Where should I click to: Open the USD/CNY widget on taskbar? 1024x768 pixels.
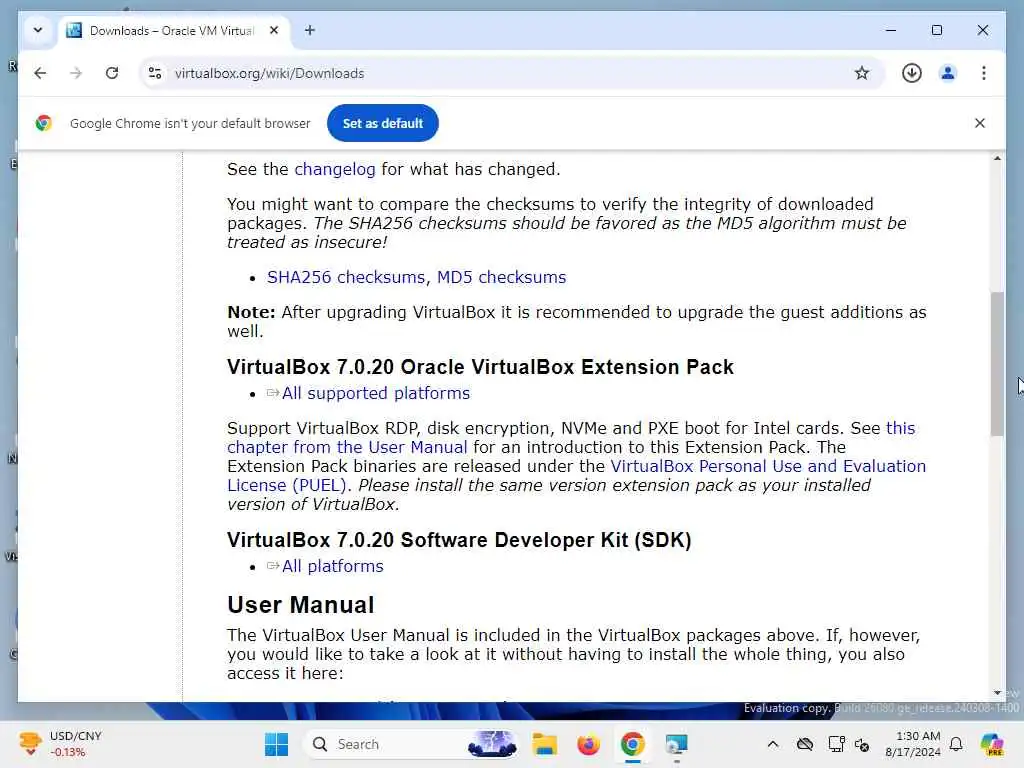coord(60,744)
